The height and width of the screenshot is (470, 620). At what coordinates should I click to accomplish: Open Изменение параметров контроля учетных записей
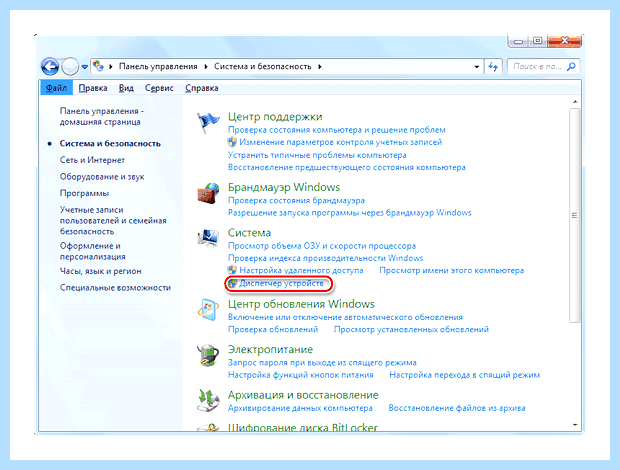point(340,142)
